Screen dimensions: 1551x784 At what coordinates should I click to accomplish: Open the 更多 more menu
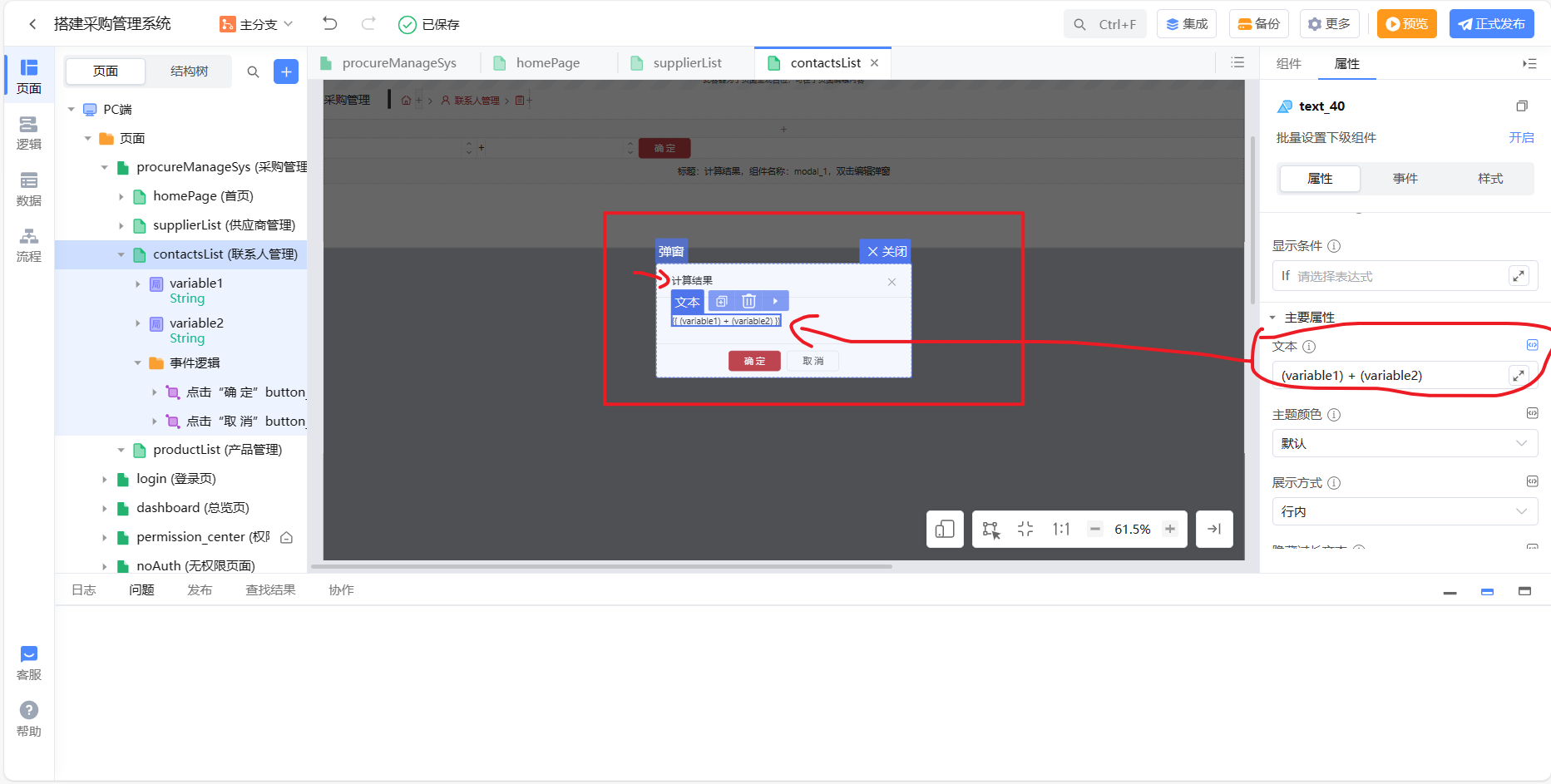[x=1330, y=24]
